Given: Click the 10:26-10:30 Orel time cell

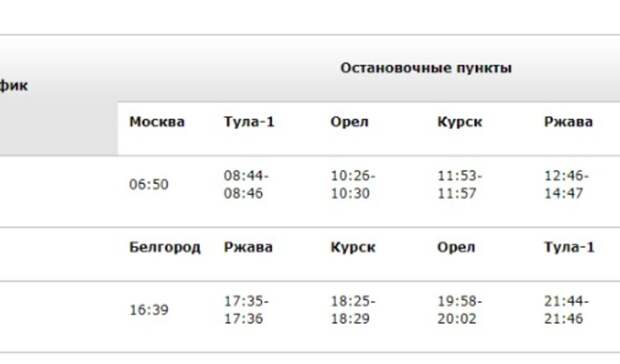Looking at the screenshot, I should (353, 185).
